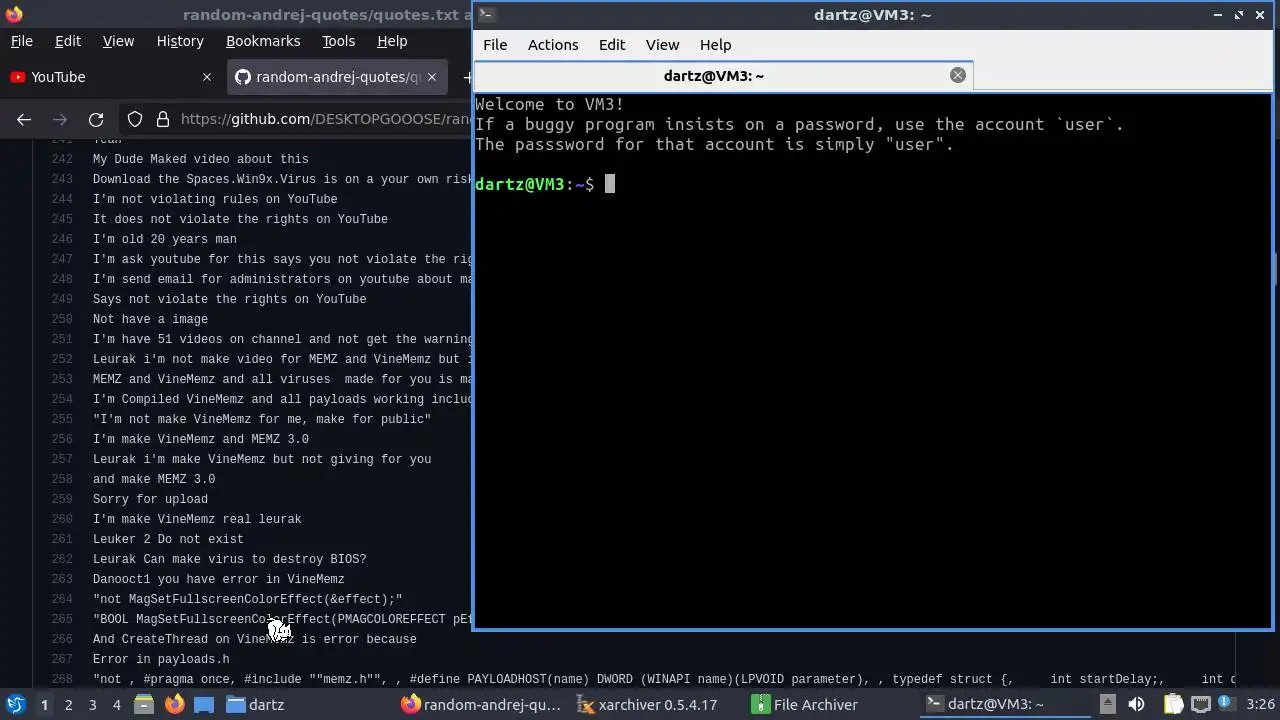The height and width of the screenshot is (720, 1280).
Task: Open the Firefox History menu
Action: click(180, 41)
